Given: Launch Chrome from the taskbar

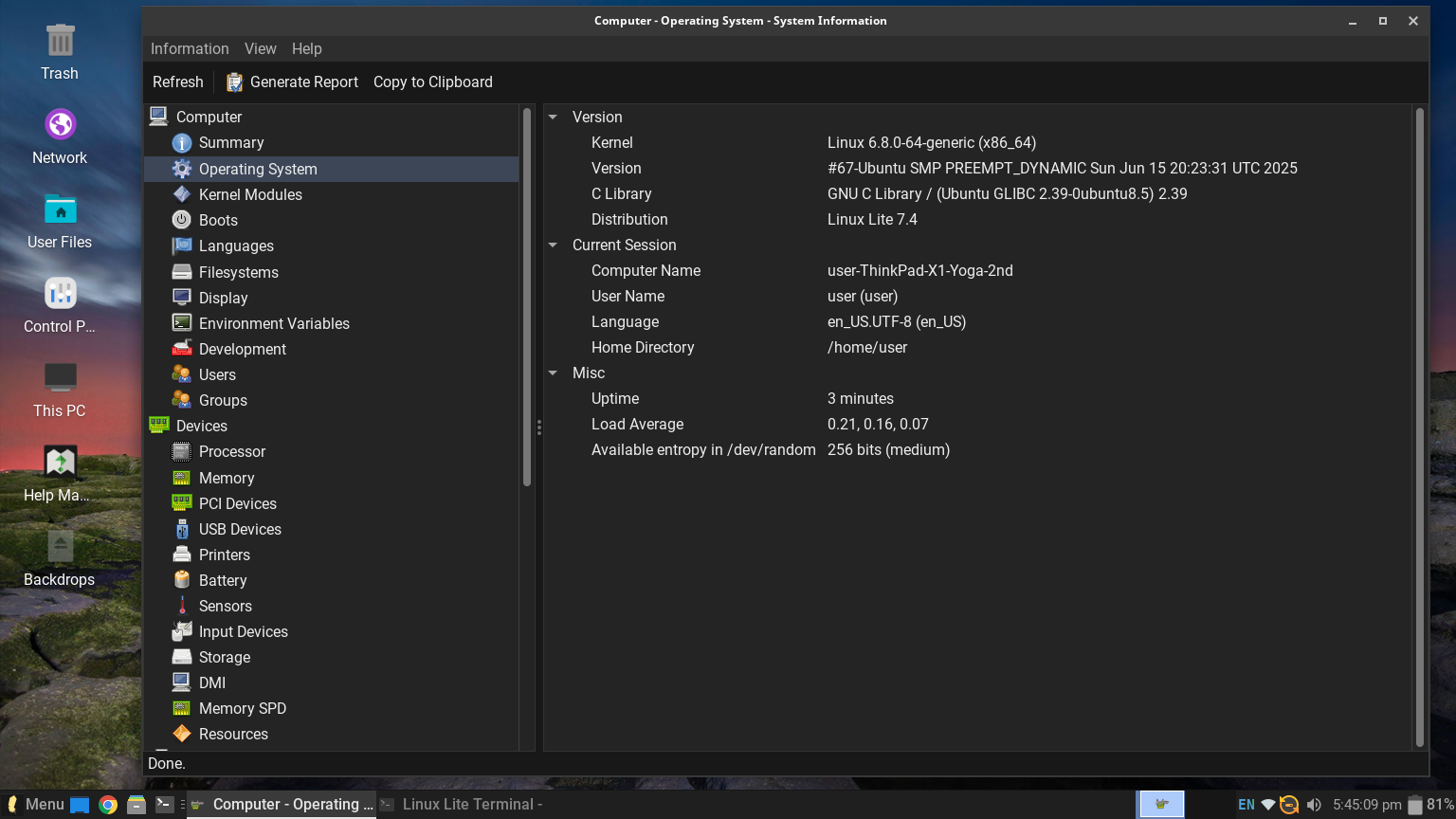Looking at the screenshot, I should coord(108,805).
